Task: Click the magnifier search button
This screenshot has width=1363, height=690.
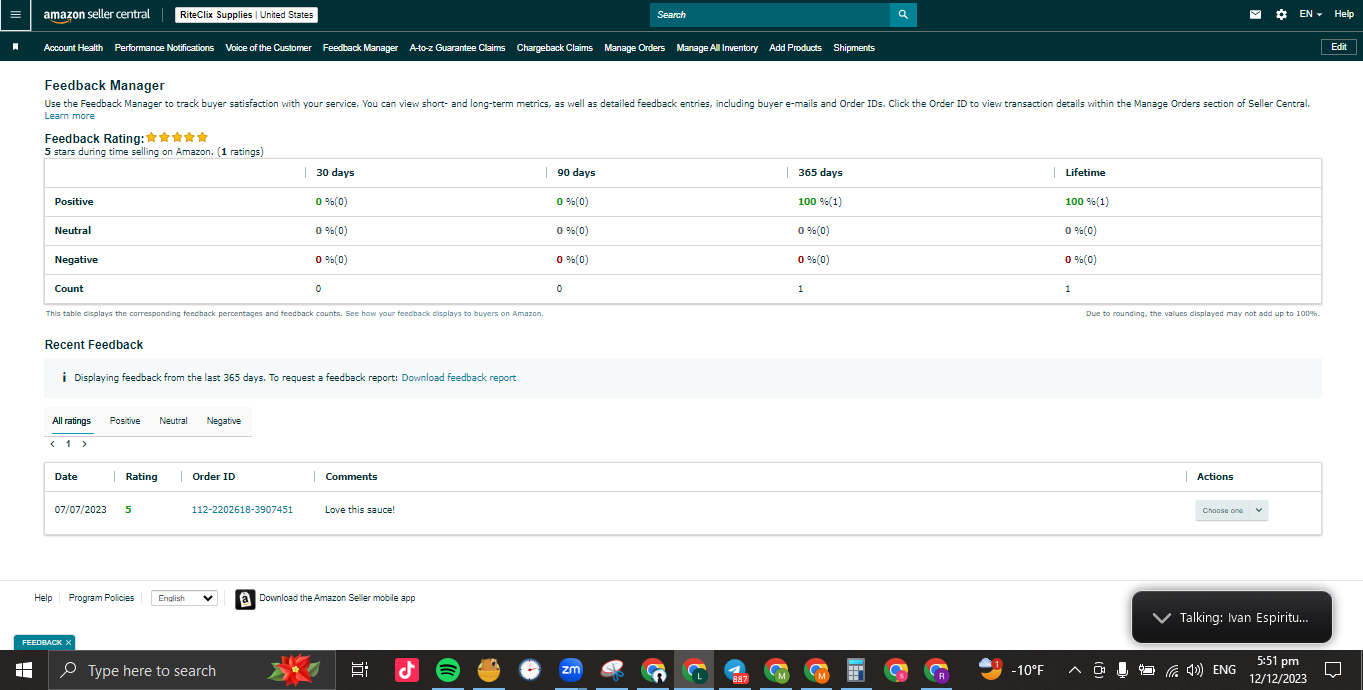Action: tap(903, 15)
